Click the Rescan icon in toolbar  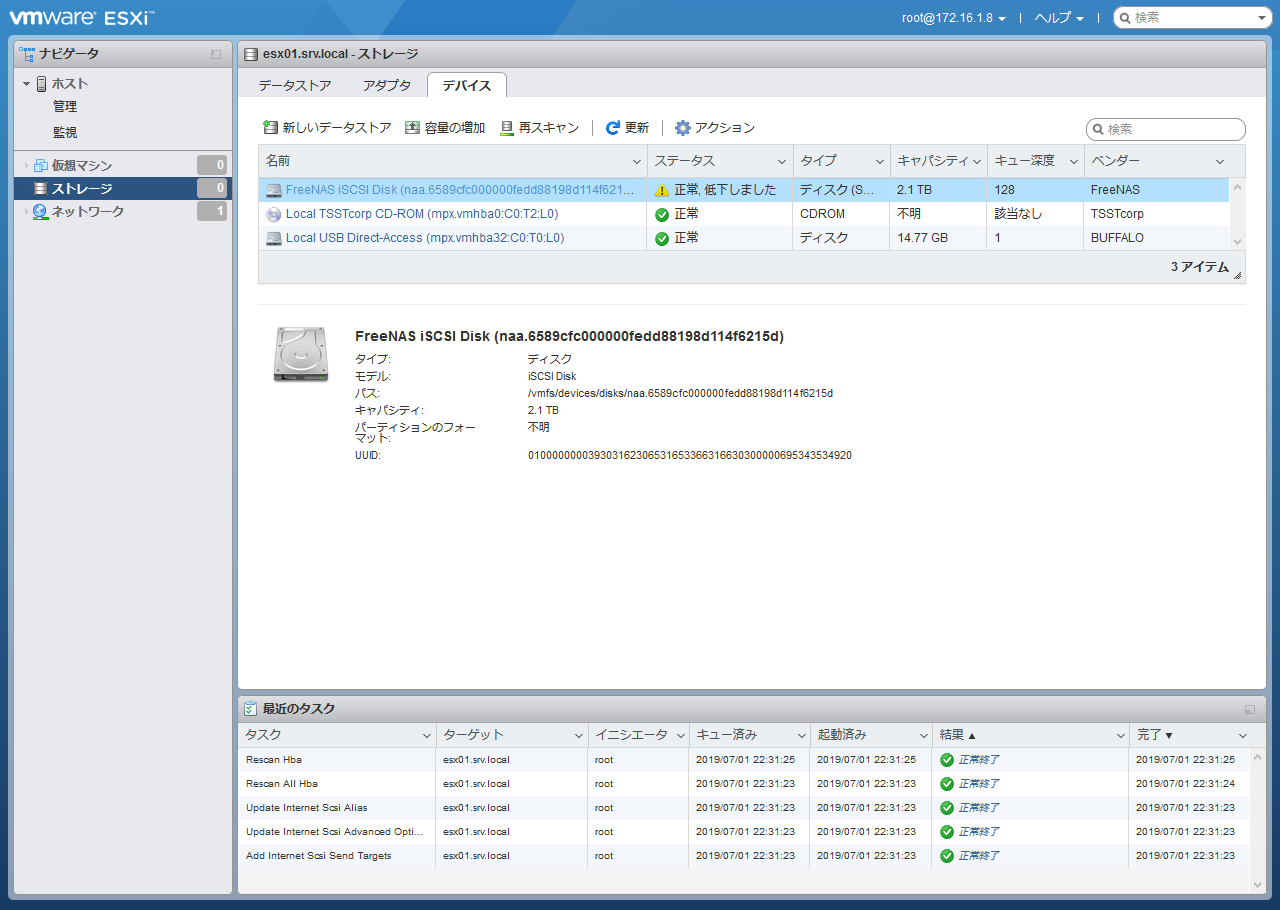(x=507, y=128)
